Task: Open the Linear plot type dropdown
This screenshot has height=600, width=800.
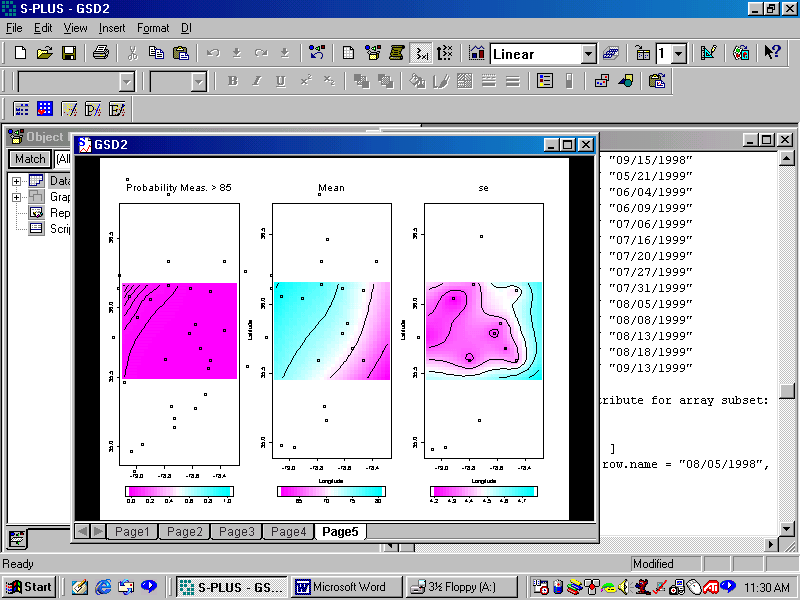Action: 588,54
